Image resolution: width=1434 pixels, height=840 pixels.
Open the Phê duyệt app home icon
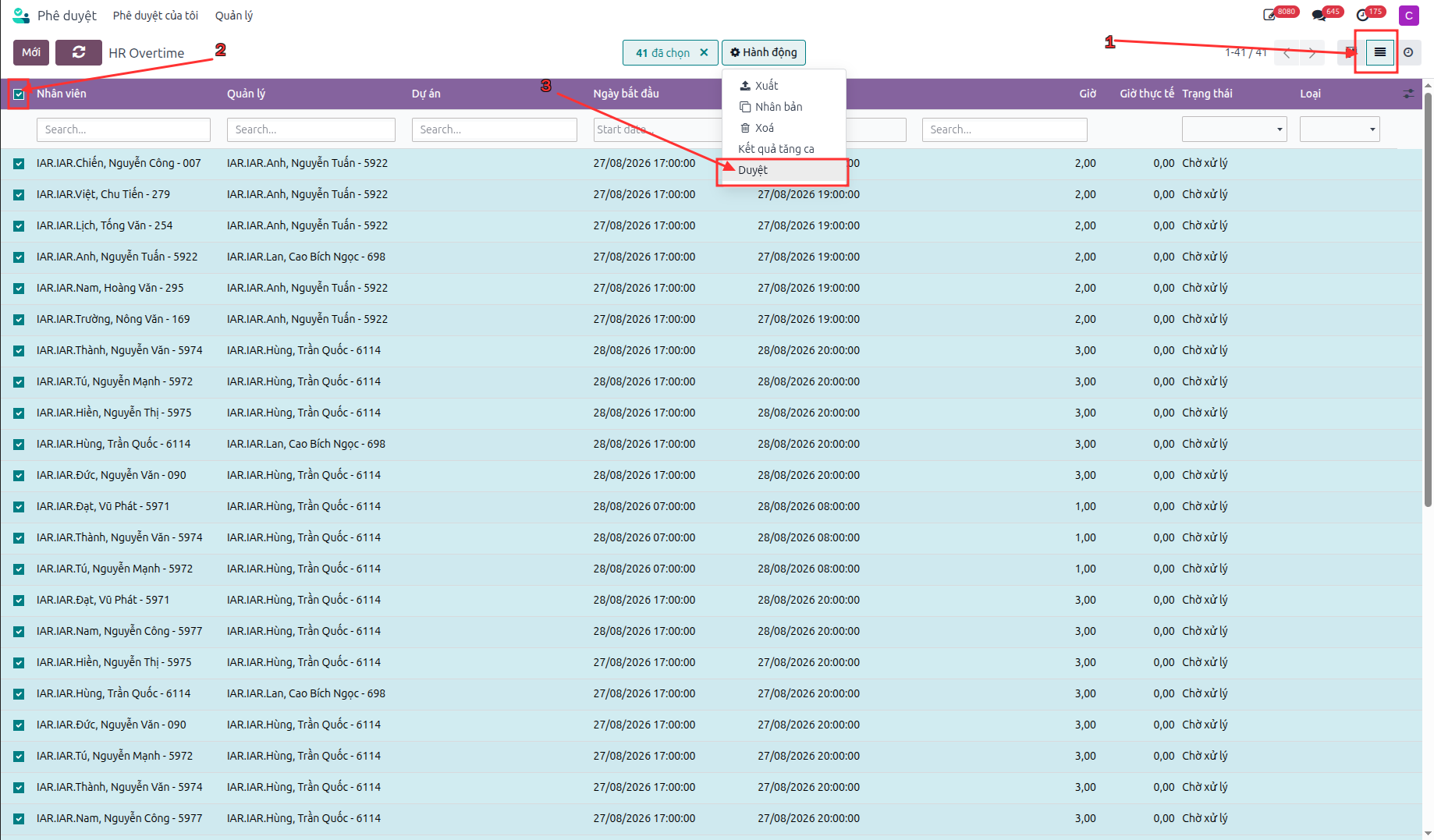21,15
